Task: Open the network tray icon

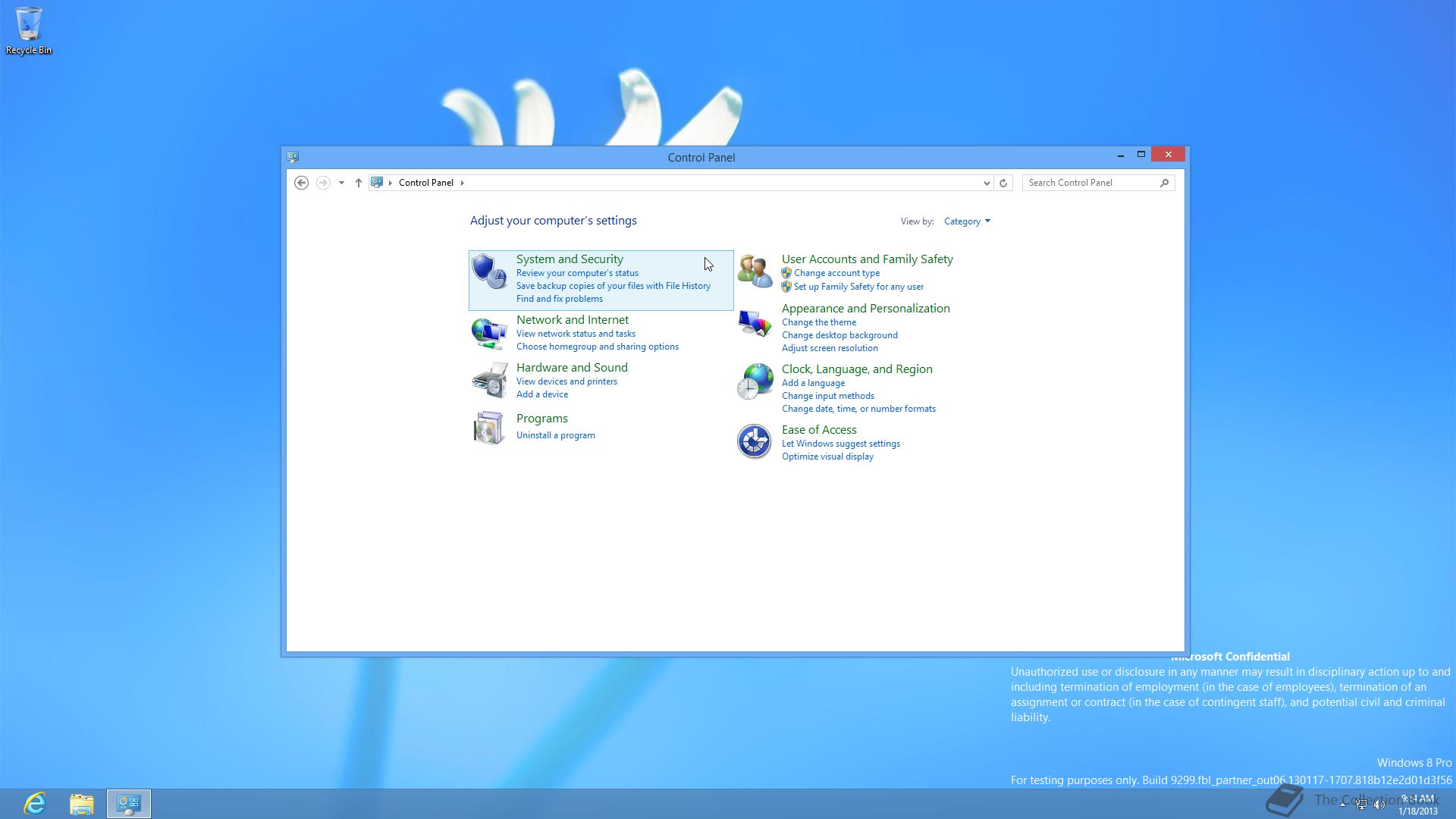Action: click(1361, 805)
